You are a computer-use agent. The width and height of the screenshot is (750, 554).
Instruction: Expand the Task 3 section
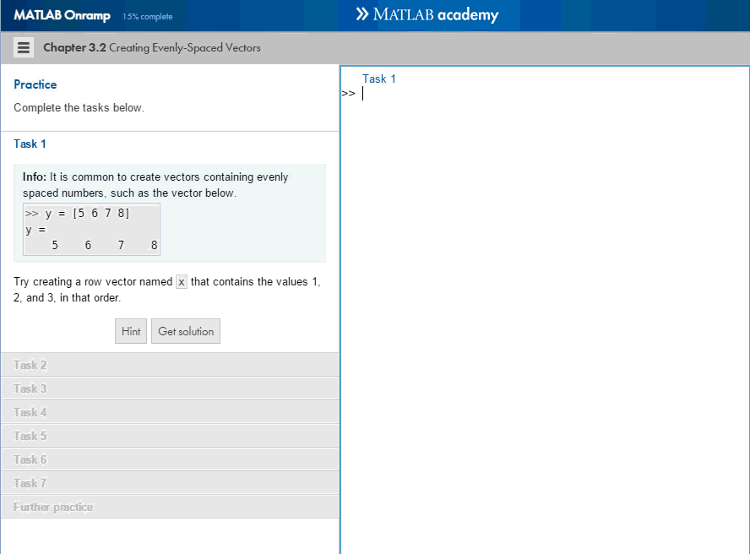[30, 389]
